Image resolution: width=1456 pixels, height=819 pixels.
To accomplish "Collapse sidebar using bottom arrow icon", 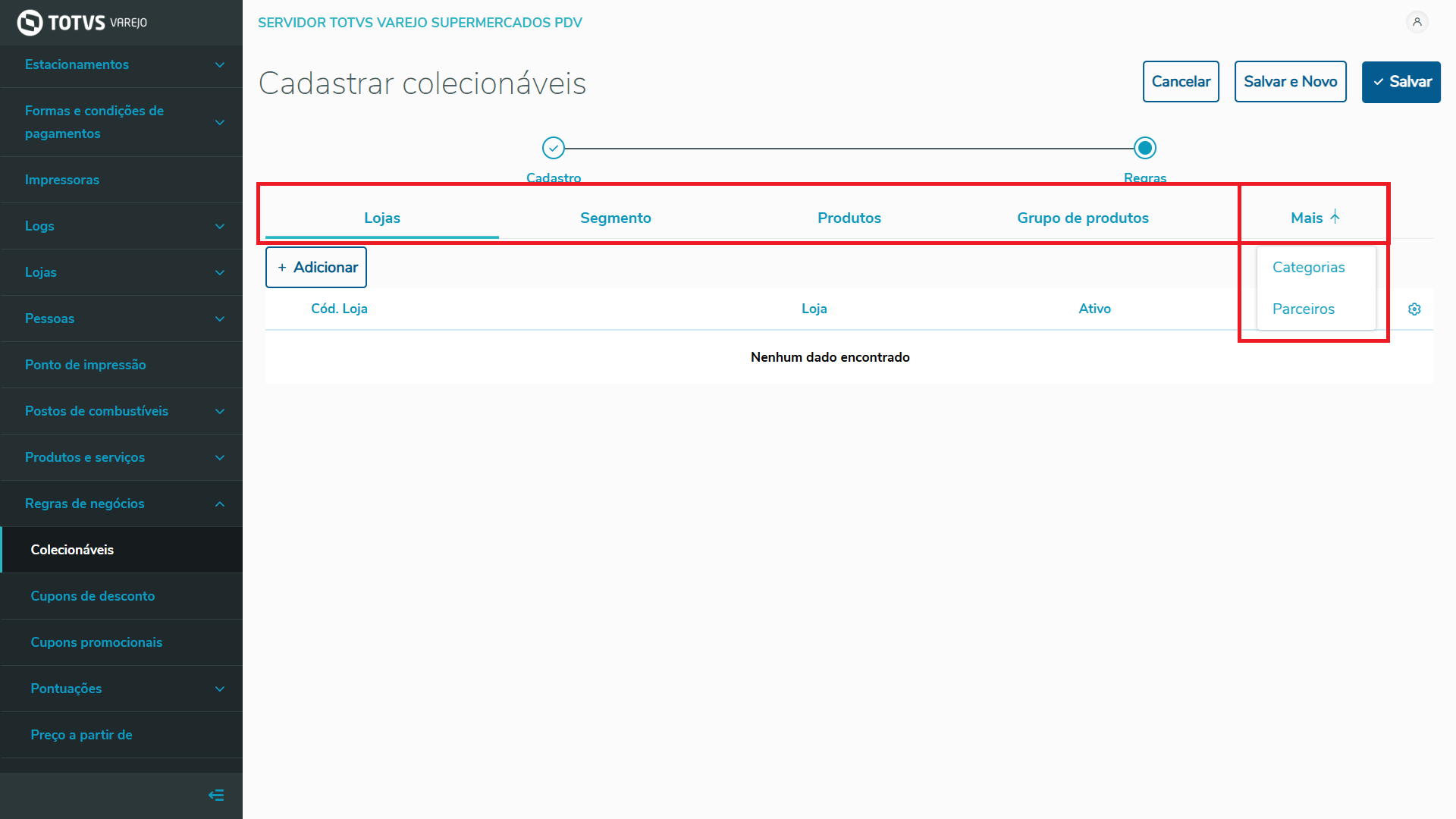I will click(x=216, y=795).
